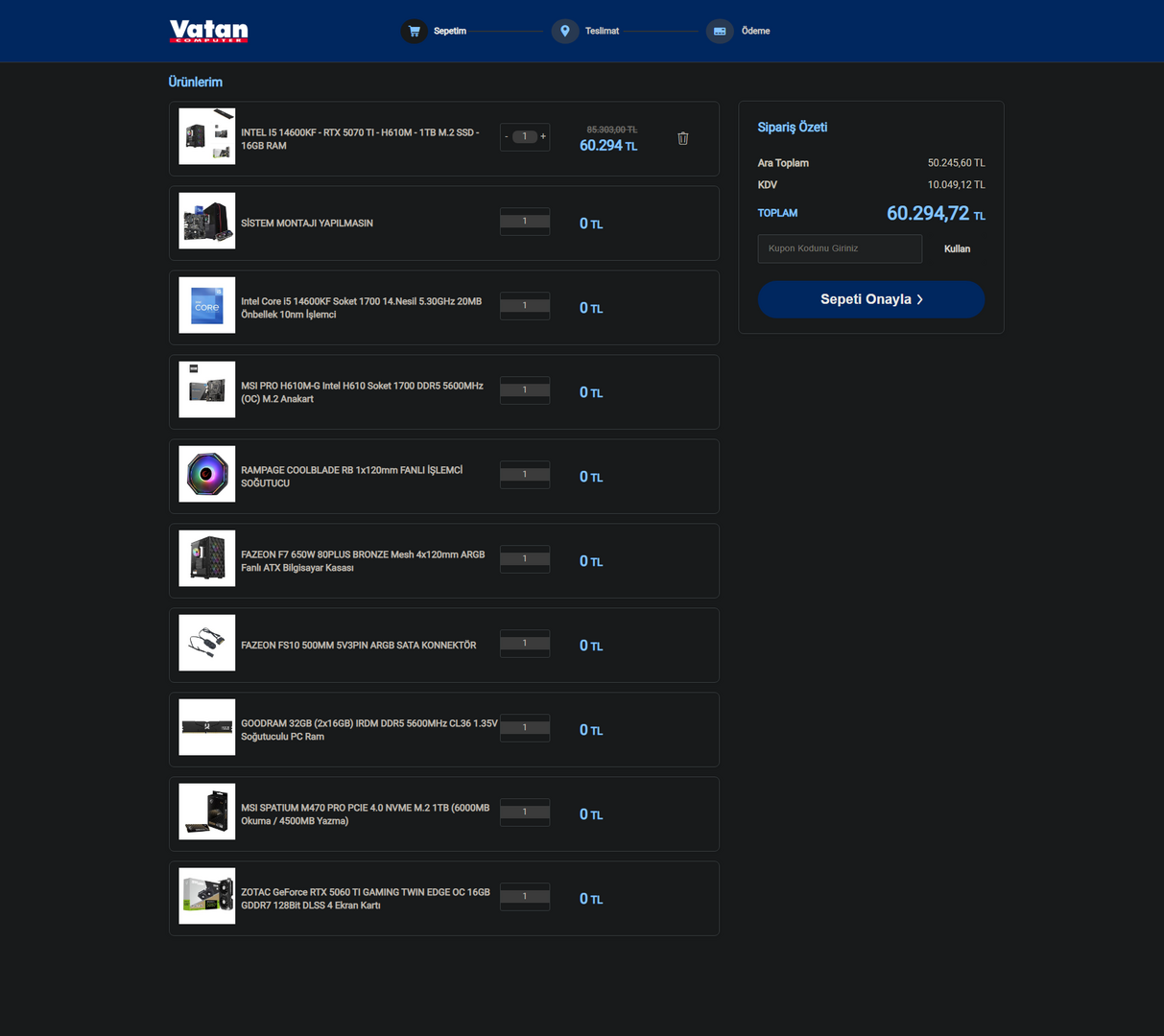Viewport: 1164px width, 1036px height.
Task: Click the Sepetim step label
Action: pyautogui.click(x=450, y=31)
